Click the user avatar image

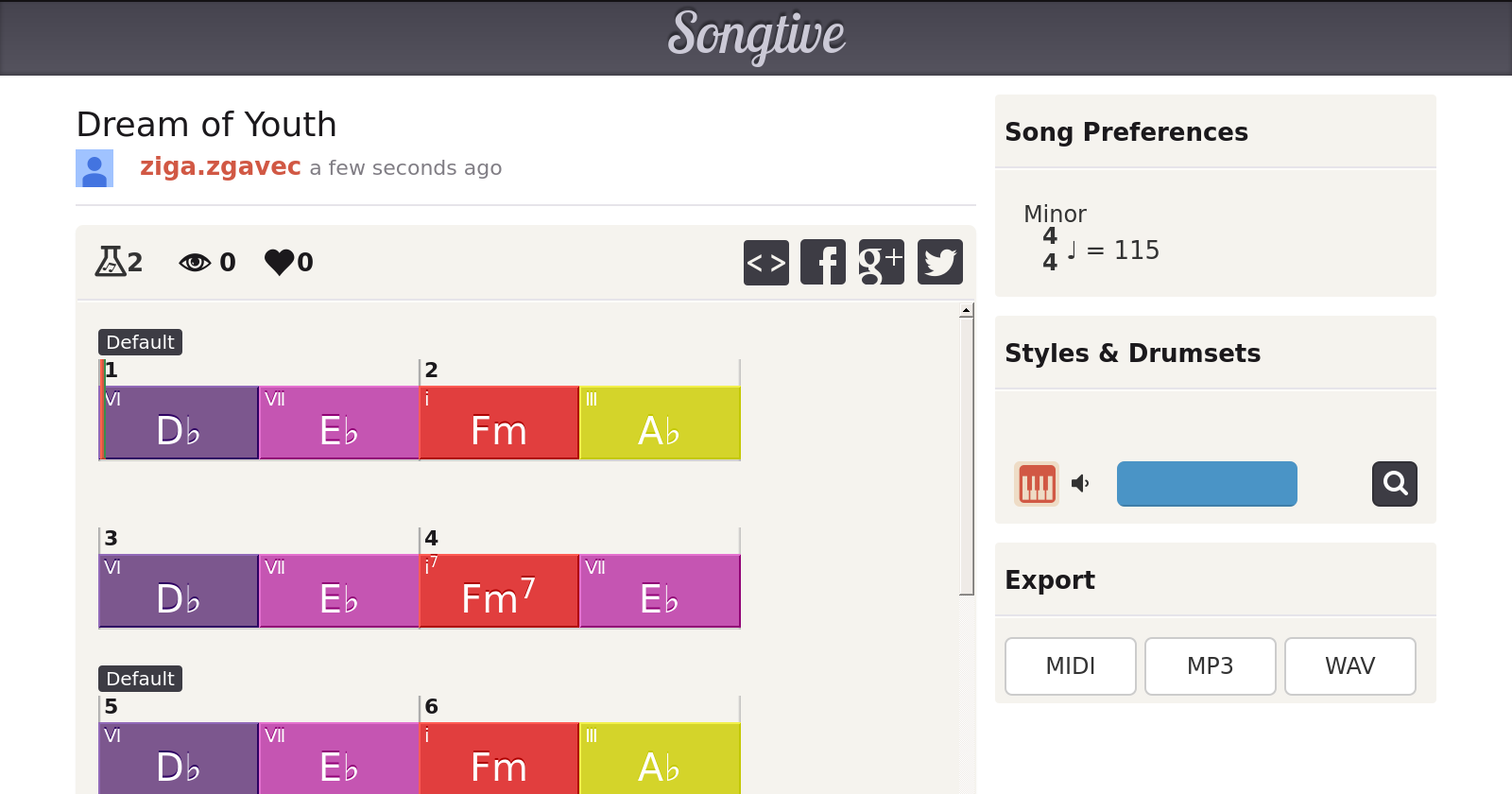coord(94,168)
